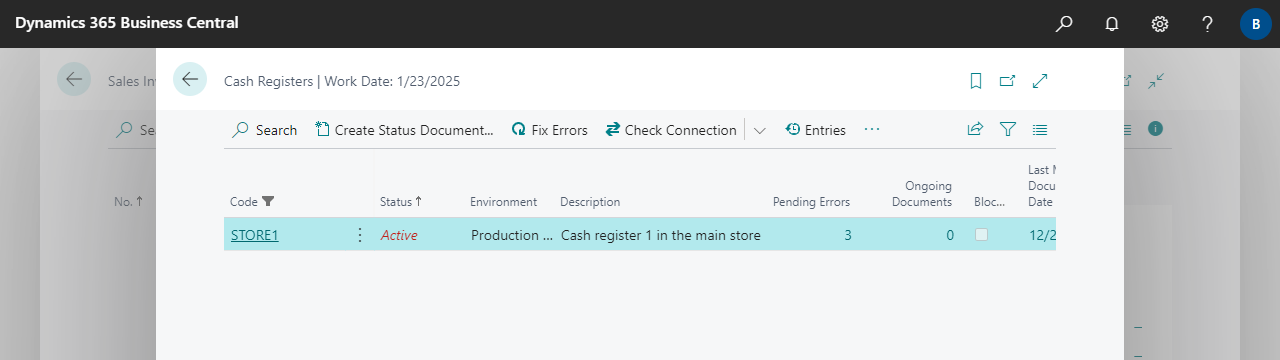
Task: Click Pending Errors value 3
Action: click(848, 235)
